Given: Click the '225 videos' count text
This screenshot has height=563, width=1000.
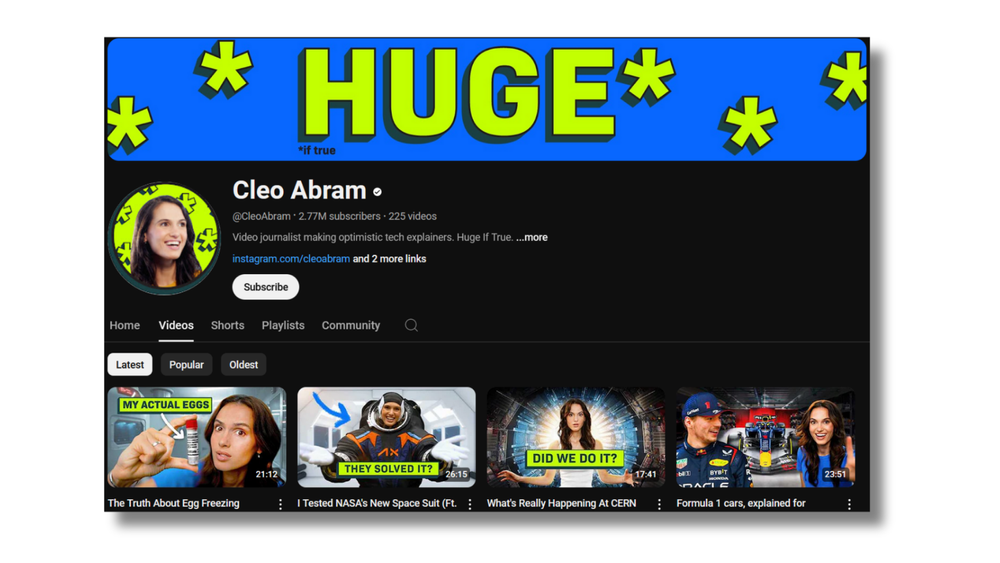Looking at the screenshot, I should [413, 216].
